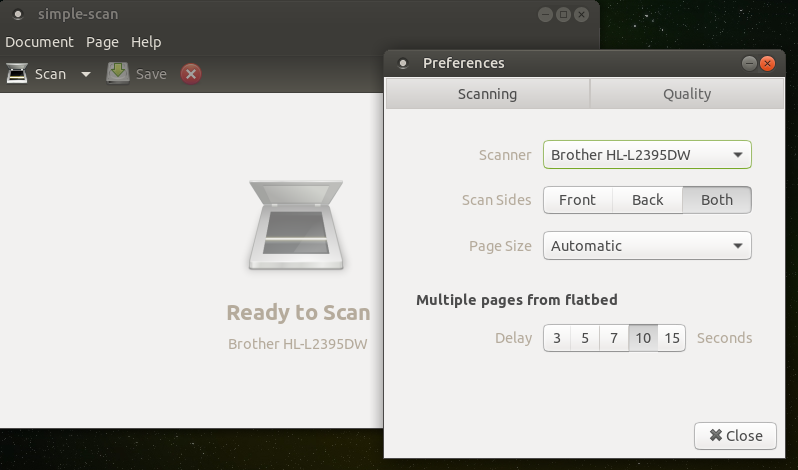Viewport: 798px width, 470px height.
Task: Click the Save icon in toolbar
Action: pos(118,73)
